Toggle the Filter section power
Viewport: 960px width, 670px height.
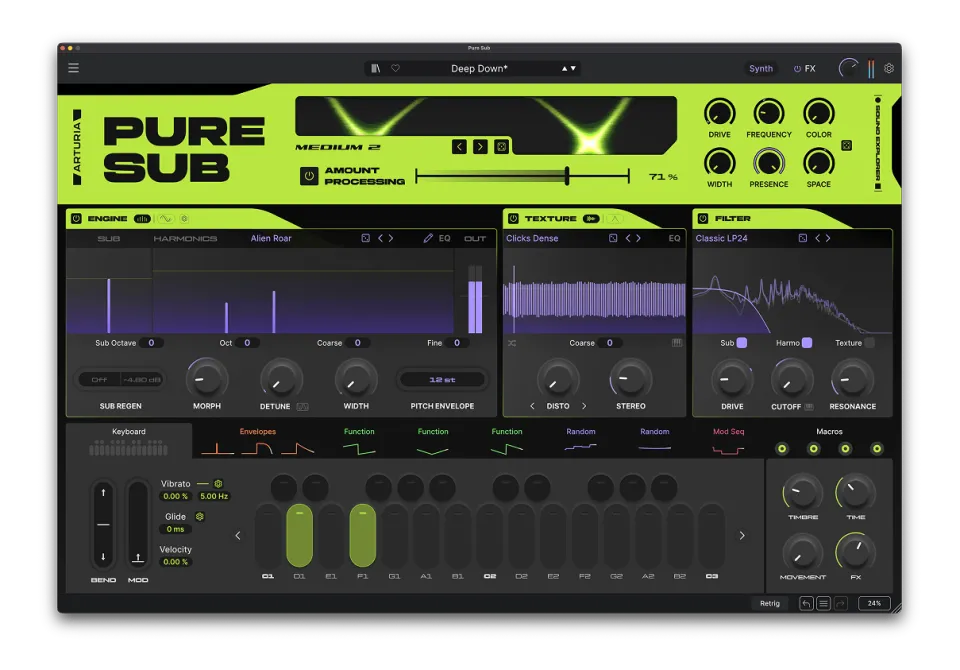pos(703,219)
